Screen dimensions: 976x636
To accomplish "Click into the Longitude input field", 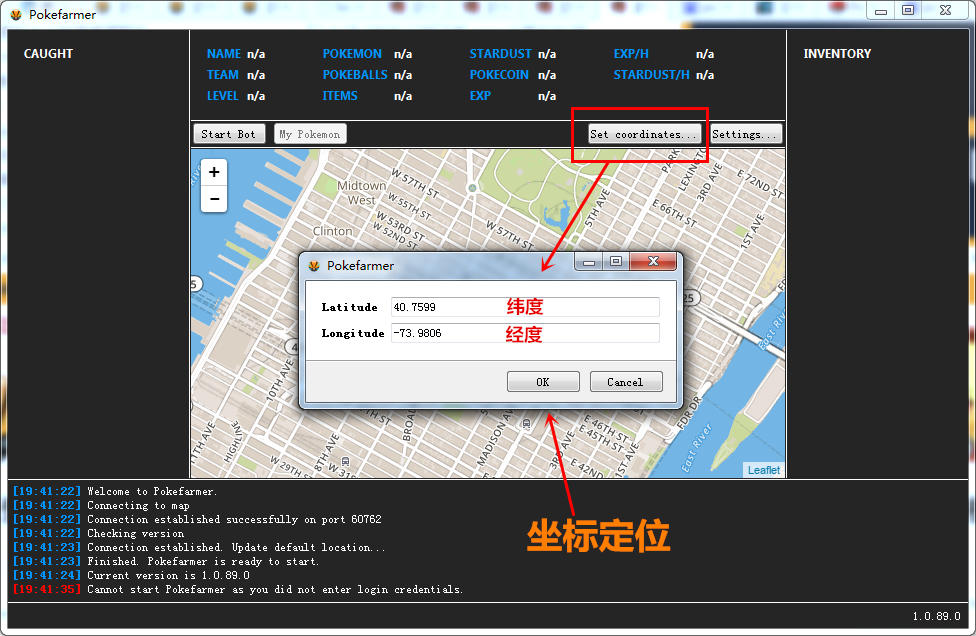I will (x=525, y=333).
